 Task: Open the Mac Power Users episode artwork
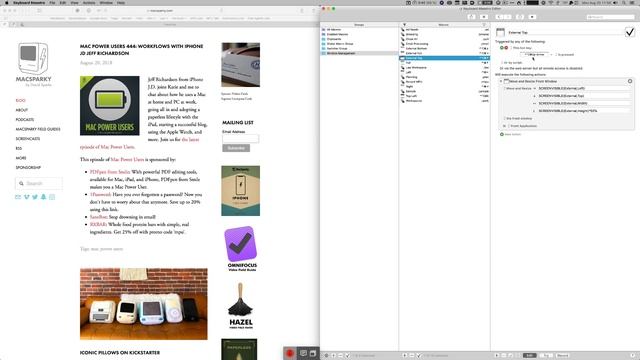[109, 106]
